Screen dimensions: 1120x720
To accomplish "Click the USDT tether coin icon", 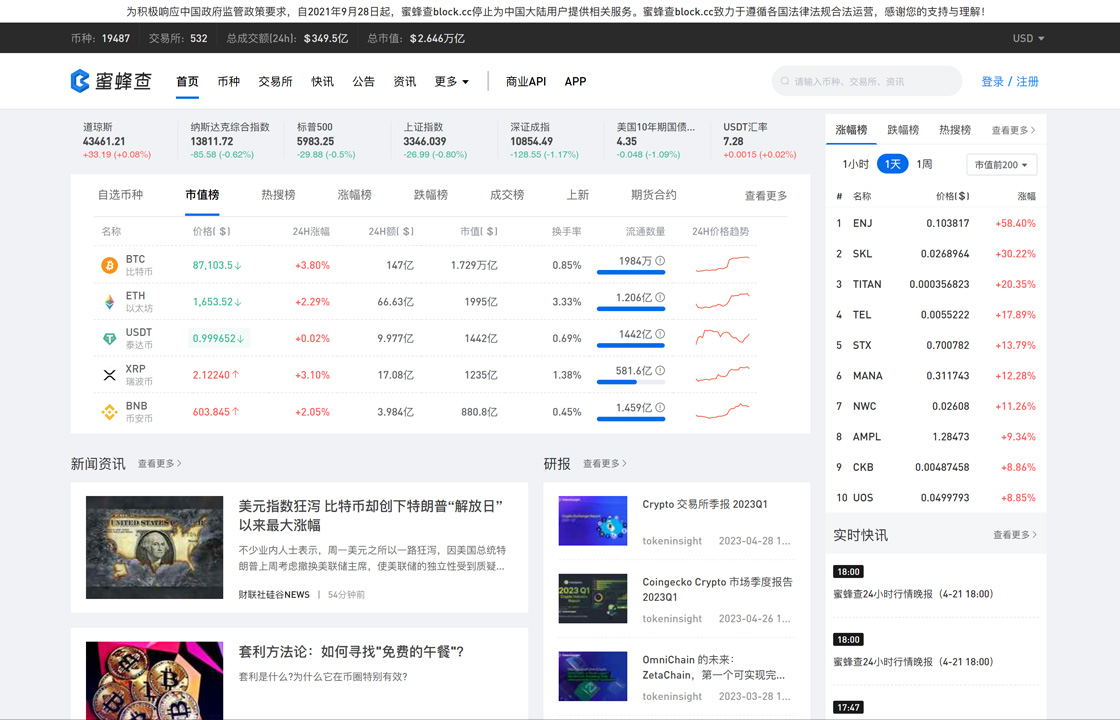I will click(x=109, y=339).
